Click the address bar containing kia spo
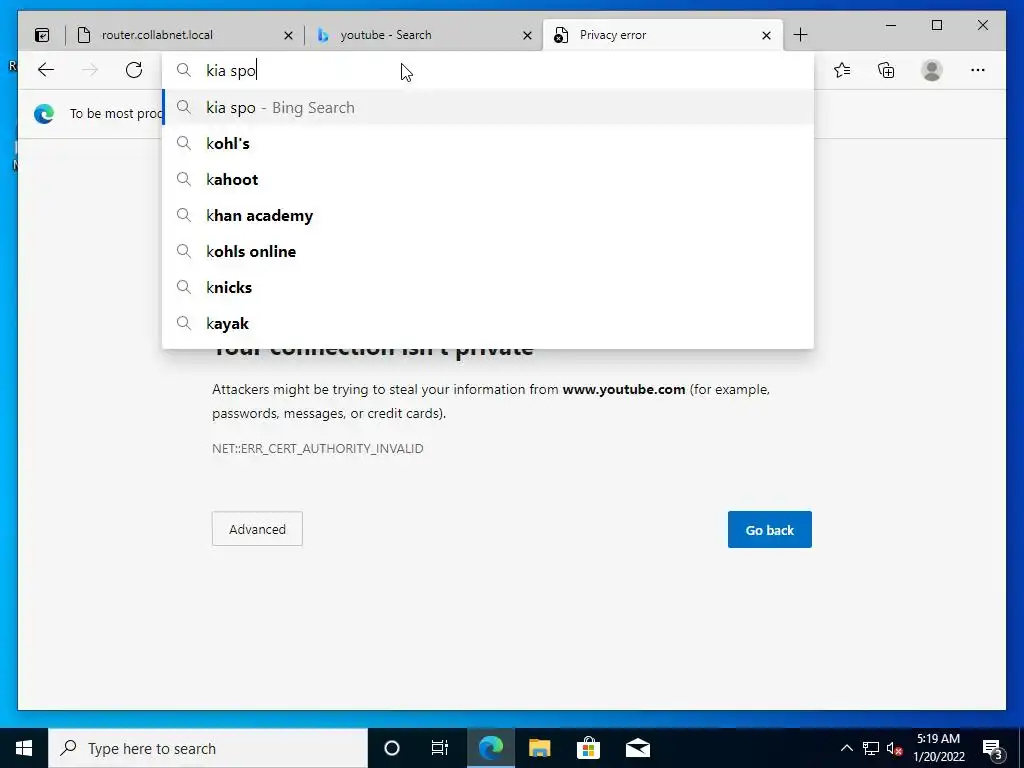The width and height of the screenshot is (1024, 768). (488, 71)
